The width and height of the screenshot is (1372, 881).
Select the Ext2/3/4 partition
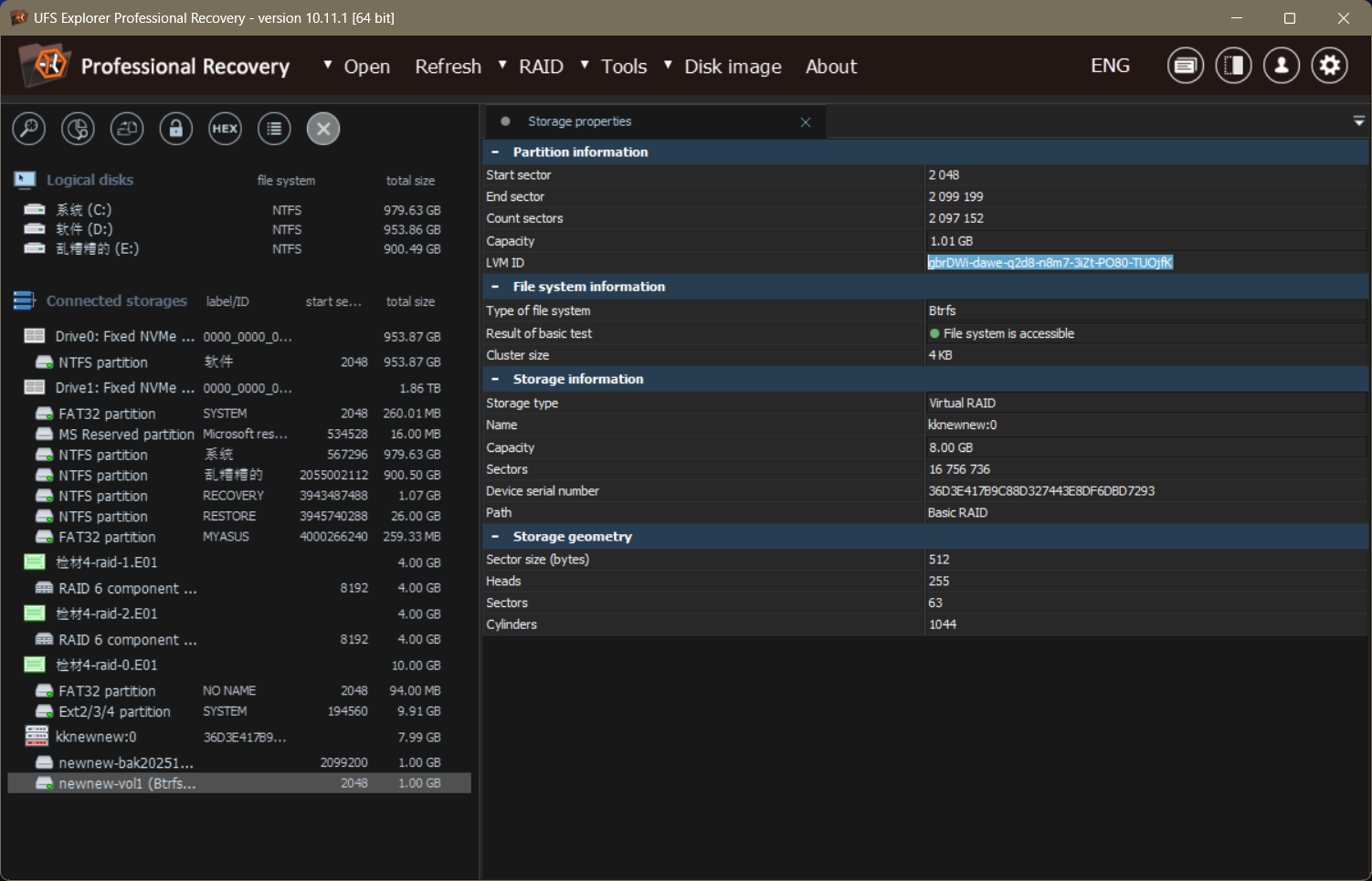pyautogui.click(x=239, y=711)
